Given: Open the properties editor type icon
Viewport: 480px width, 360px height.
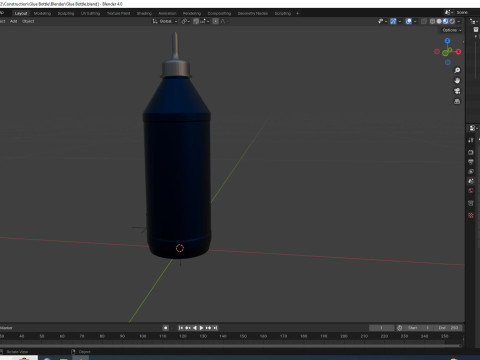Looking at the screenshot, I should (x=473, y=128).
